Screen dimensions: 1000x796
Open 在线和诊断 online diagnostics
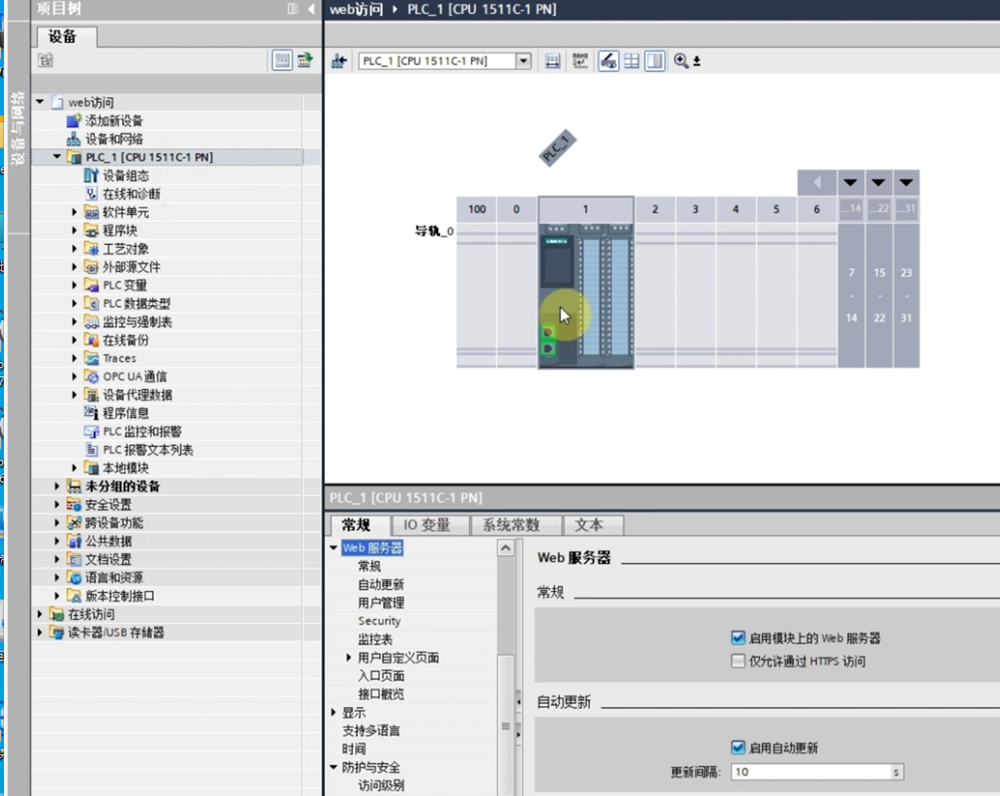131,194
